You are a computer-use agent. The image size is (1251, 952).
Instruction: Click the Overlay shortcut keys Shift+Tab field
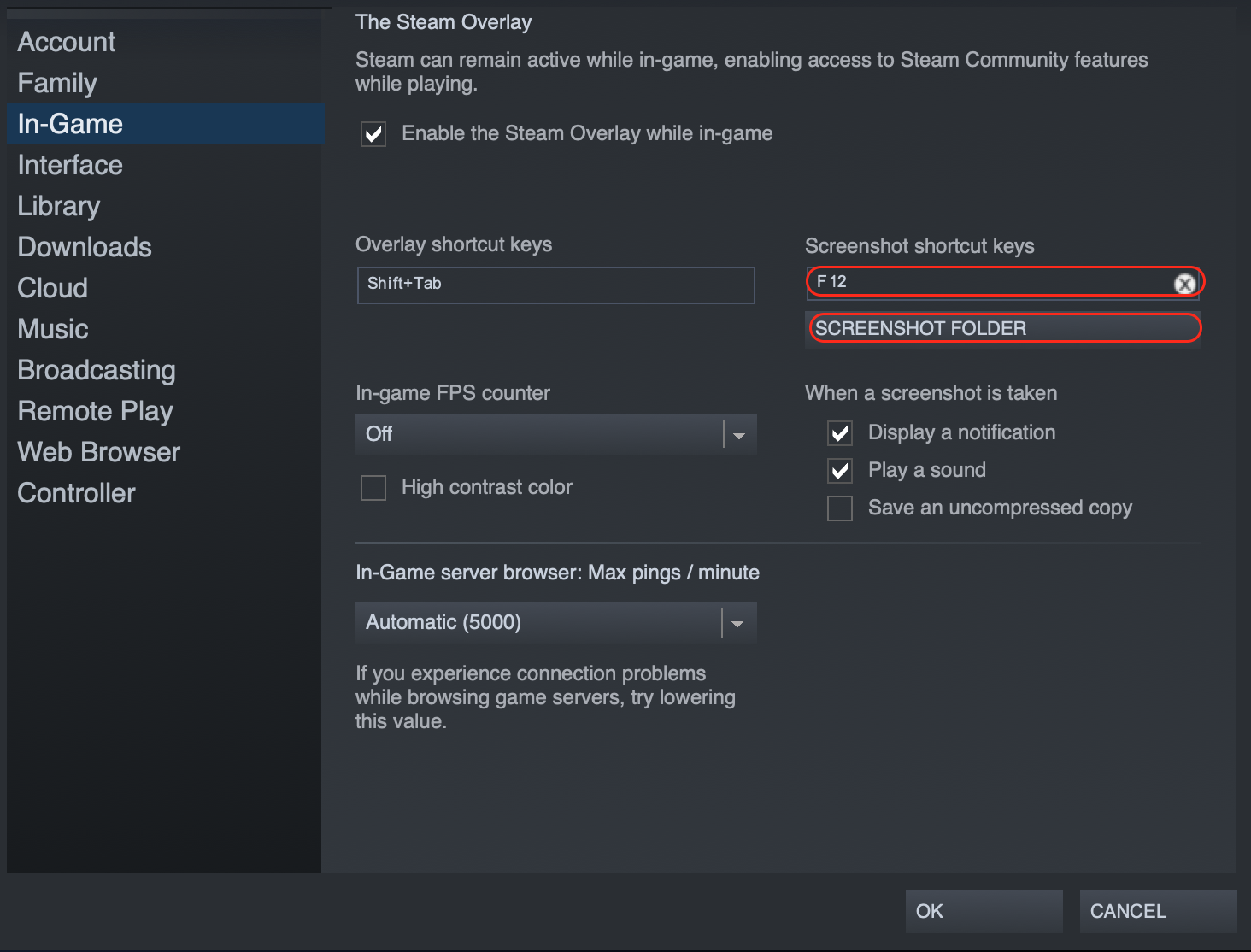(556, 285)
